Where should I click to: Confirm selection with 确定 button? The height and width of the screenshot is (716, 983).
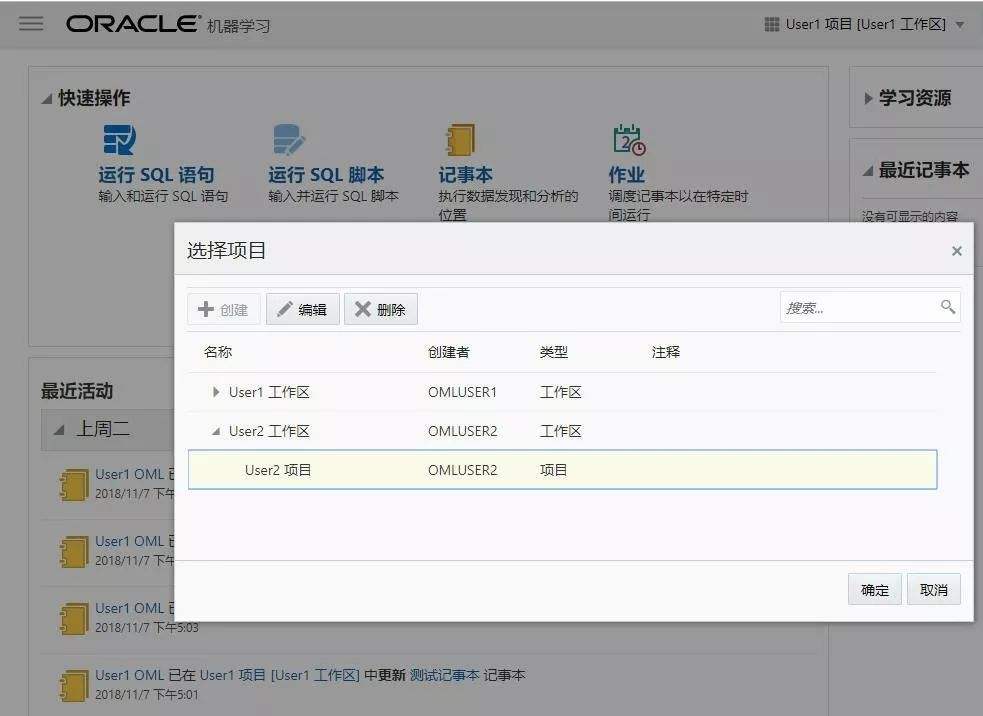(x=875, y=589)
